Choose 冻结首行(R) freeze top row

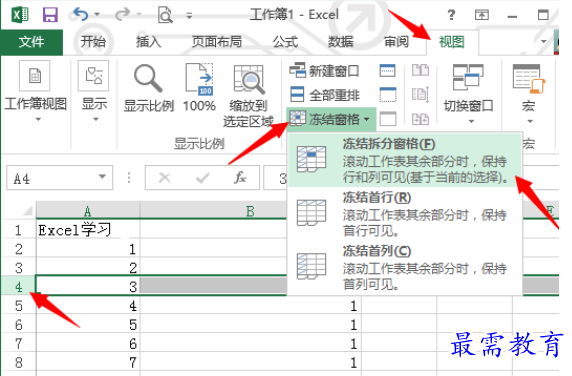[405, 214]
